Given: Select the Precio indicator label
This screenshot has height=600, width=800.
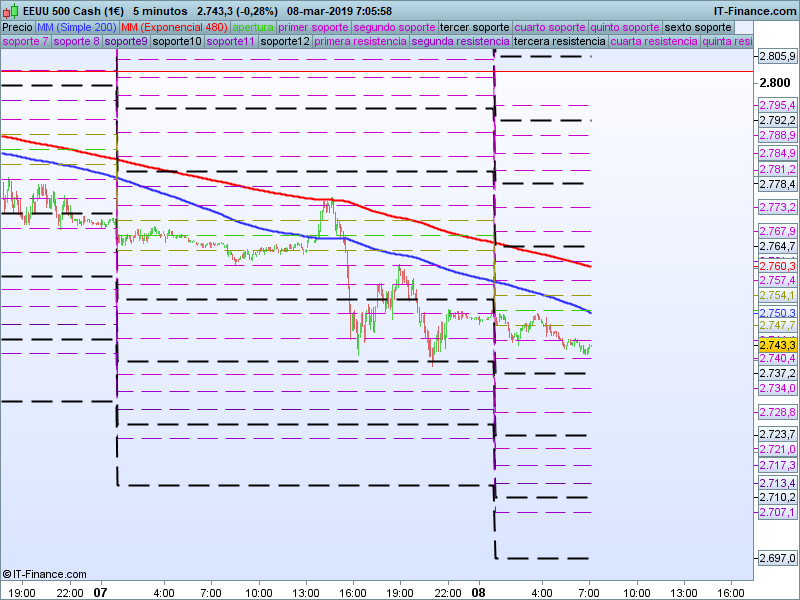Looking at the screenshot, I should pyautogui.click(x=18, y=28).
